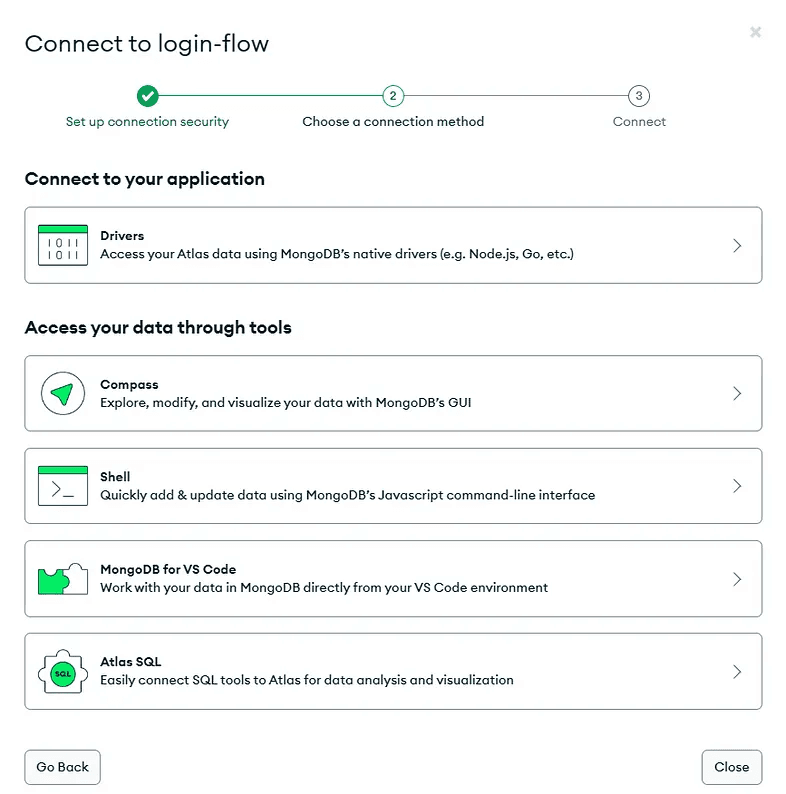Choose the Atlas SQL title text
The height and width of the screenshot is (794, 786).
[x=131, y=661]
